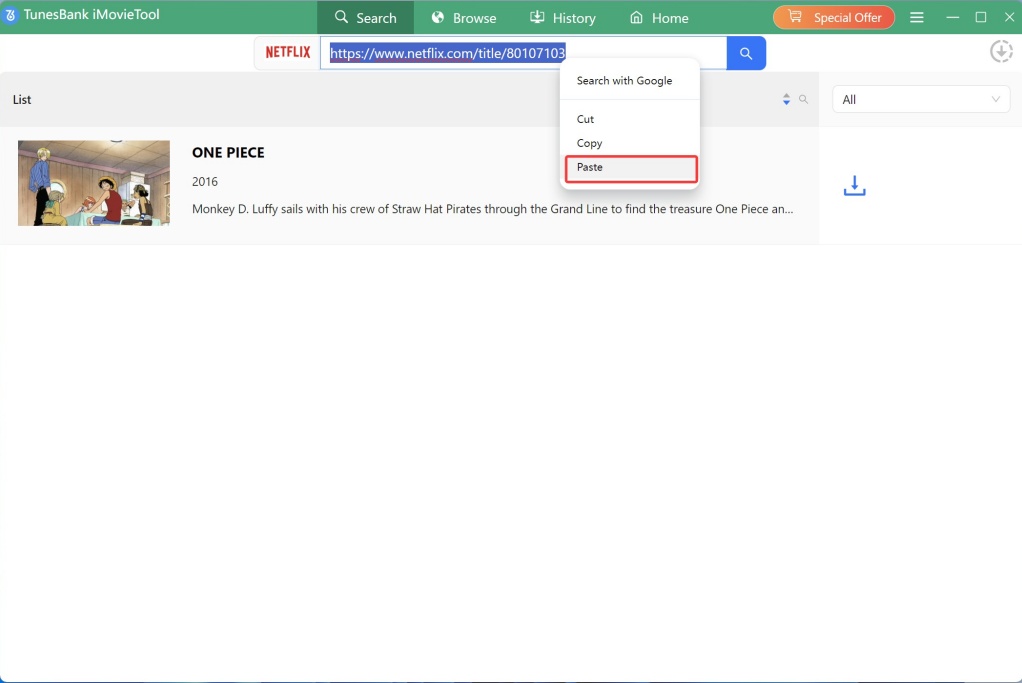Viewport: 1022px width, 683px height.
Task: Select Copy in the context menu
Action: point(590,143)
